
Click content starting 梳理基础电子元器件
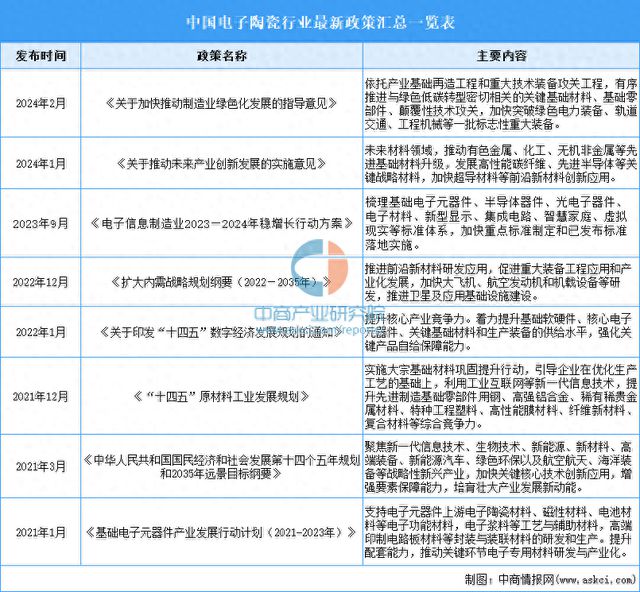tap(496, 223)
